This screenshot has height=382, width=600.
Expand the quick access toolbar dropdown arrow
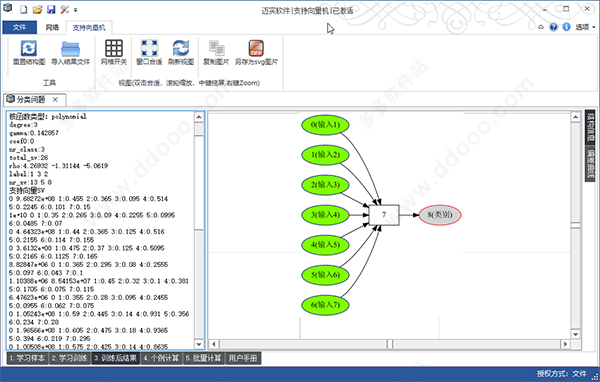pyautogui.click(x=75, y=10)
